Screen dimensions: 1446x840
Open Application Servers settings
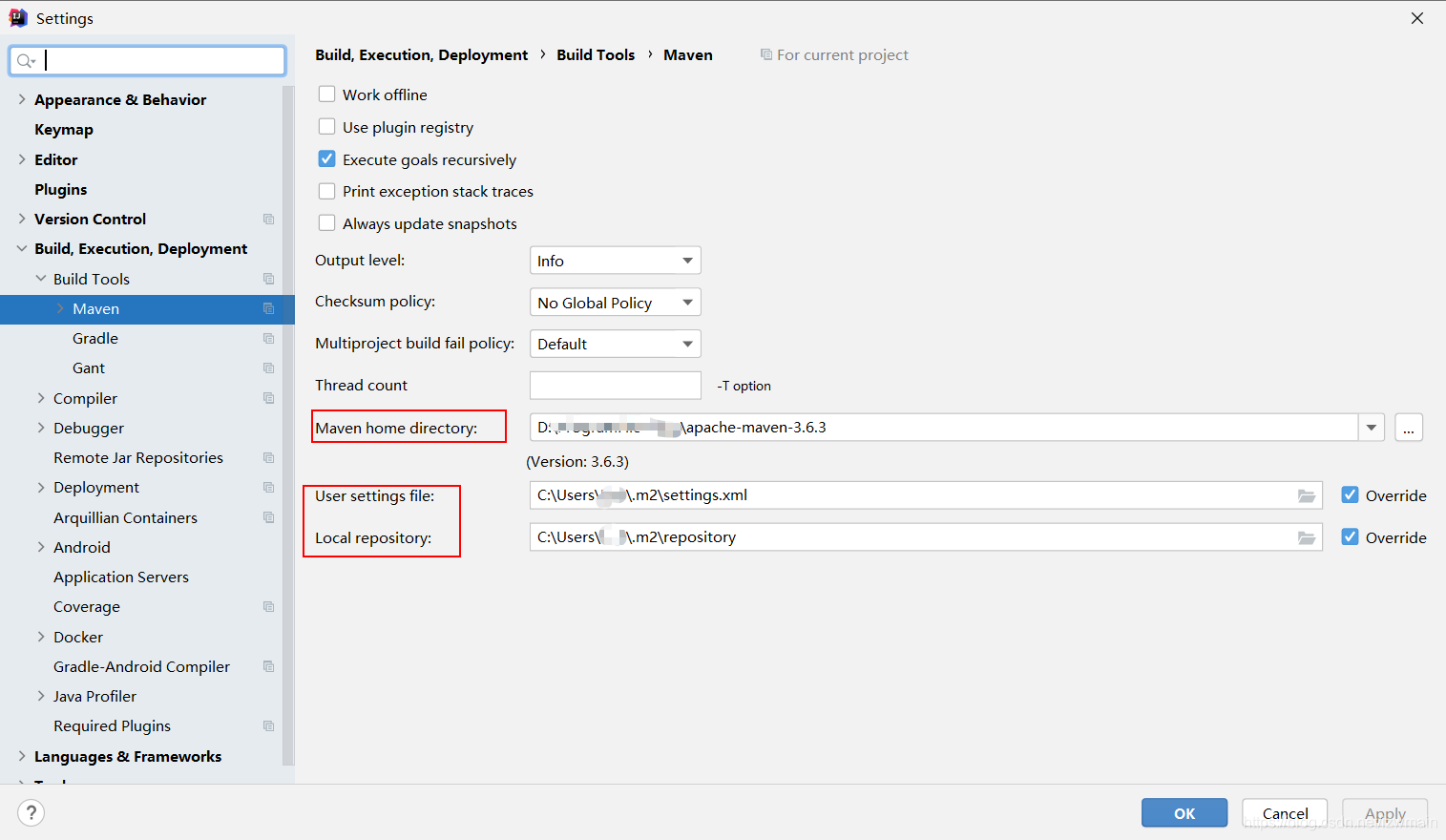pos(121,577)
